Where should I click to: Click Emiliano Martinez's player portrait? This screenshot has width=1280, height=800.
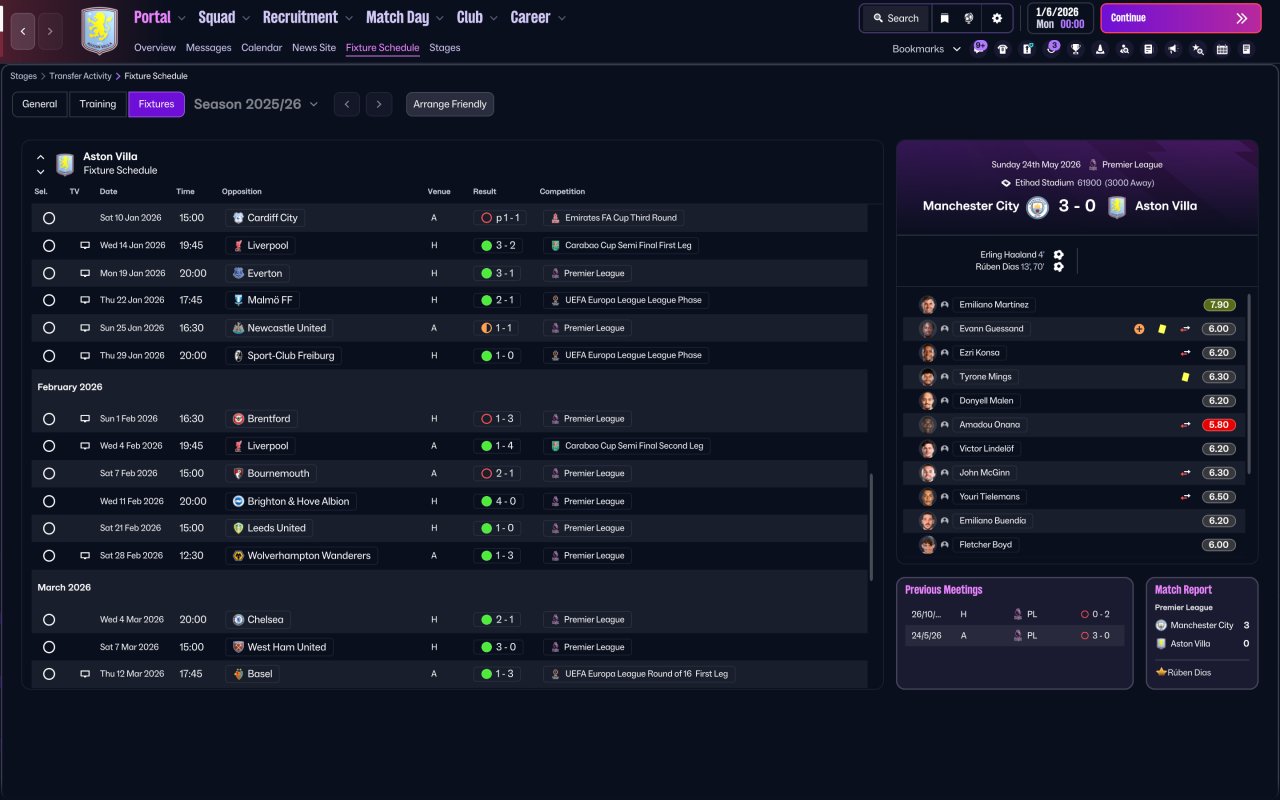[927, 305]
